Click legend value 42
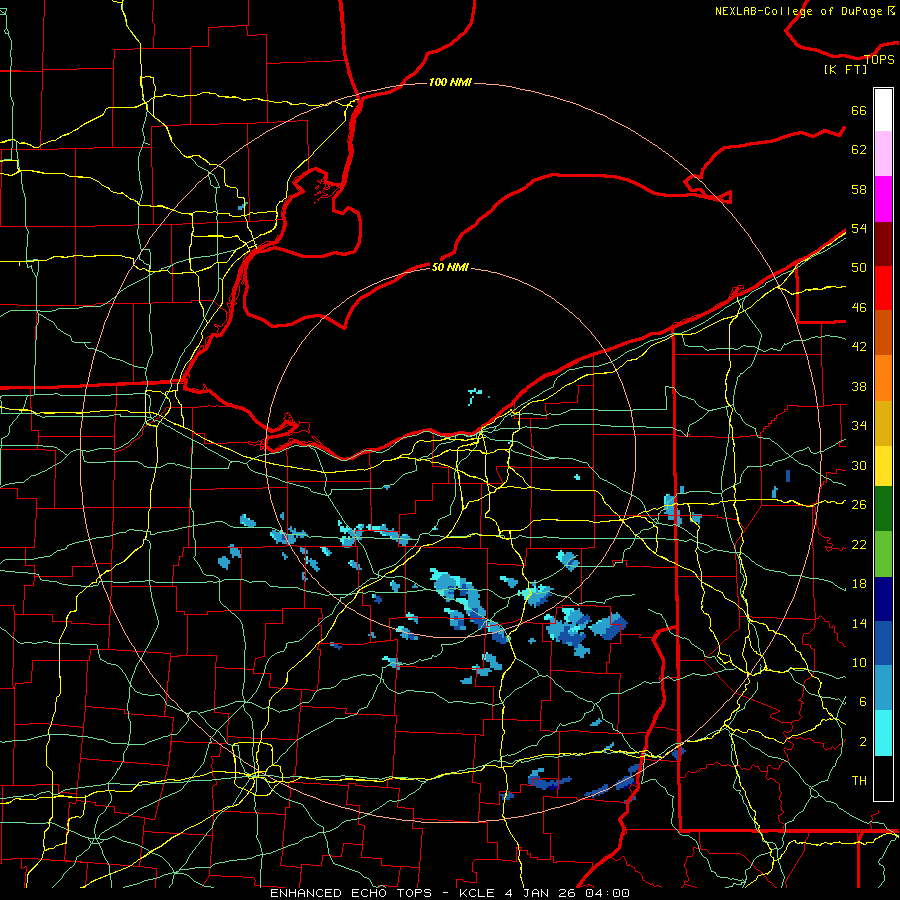This screenshot has height=900, width=900. (859, 347)
